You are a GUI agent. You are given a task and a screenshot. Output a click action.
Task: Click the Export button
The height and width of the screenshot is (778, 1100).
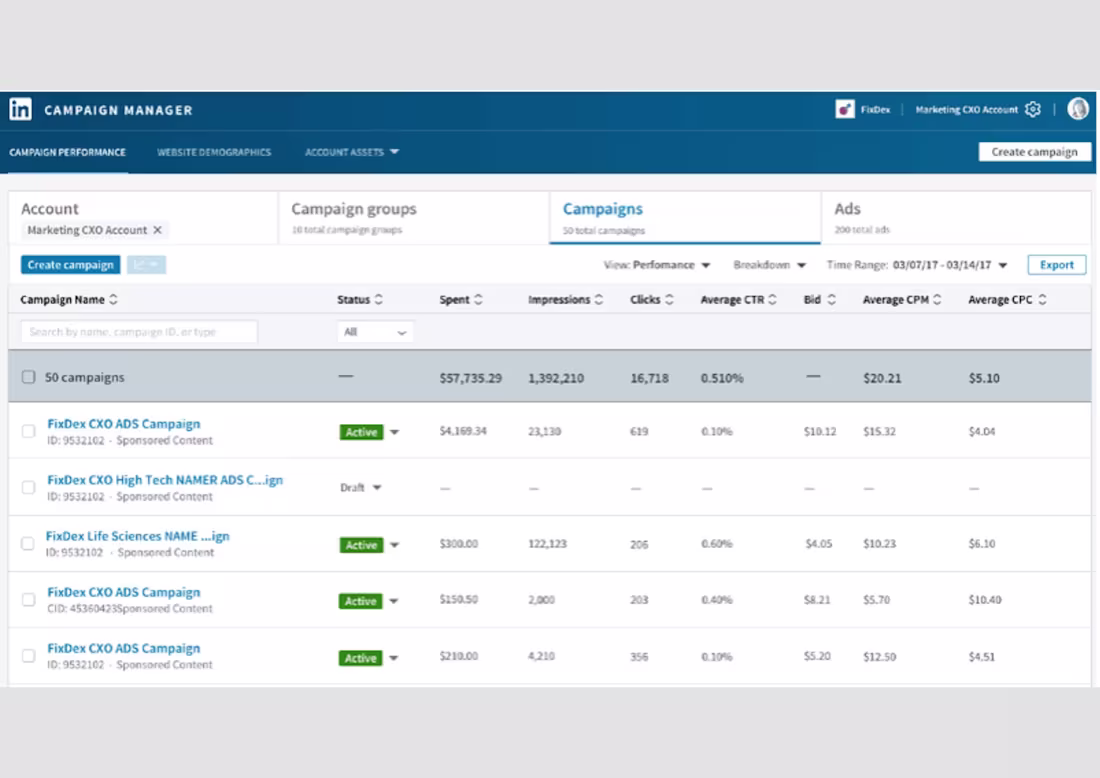click(x=1057, y=265)
